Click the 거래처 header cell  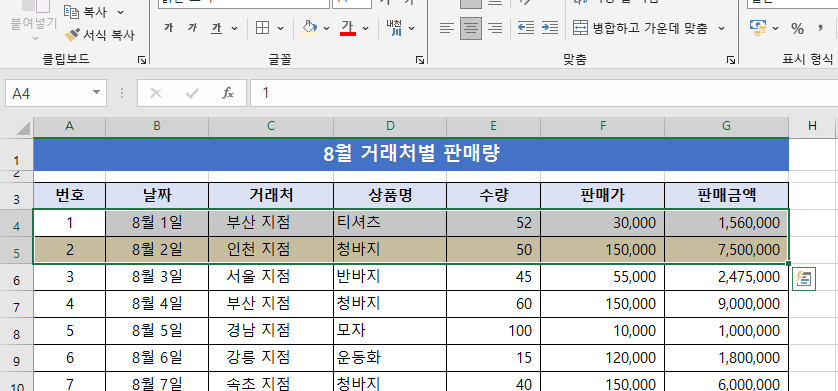[271, 196]
